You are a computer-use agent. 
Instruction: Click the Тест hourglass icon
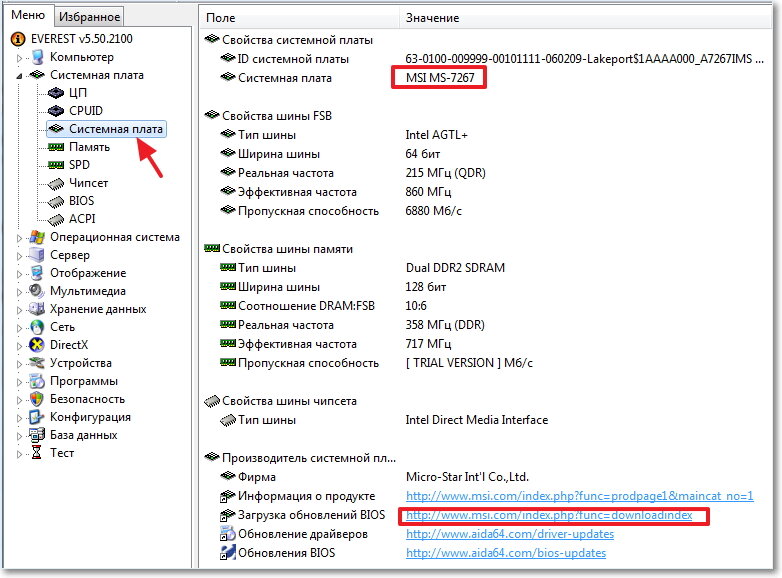coord(37,453)
